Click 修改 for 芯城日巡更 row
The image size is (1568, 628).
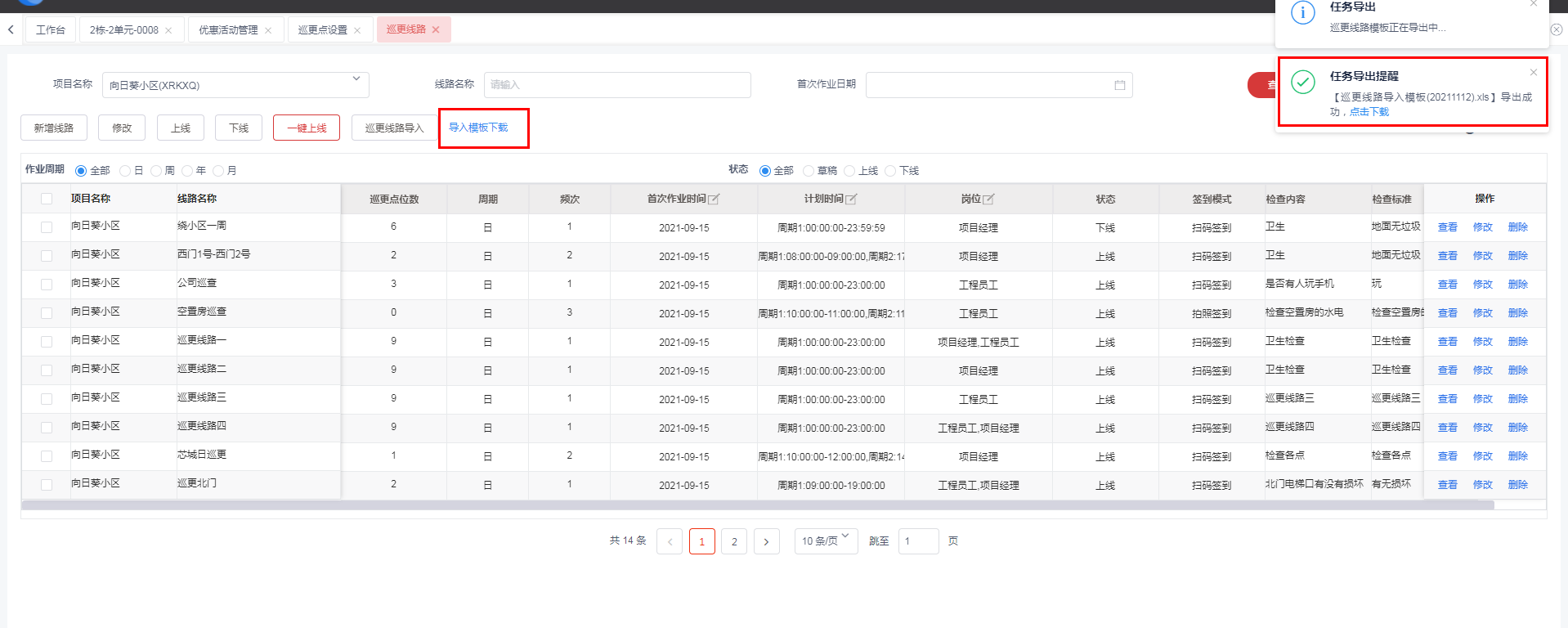tap(1483, 456)
